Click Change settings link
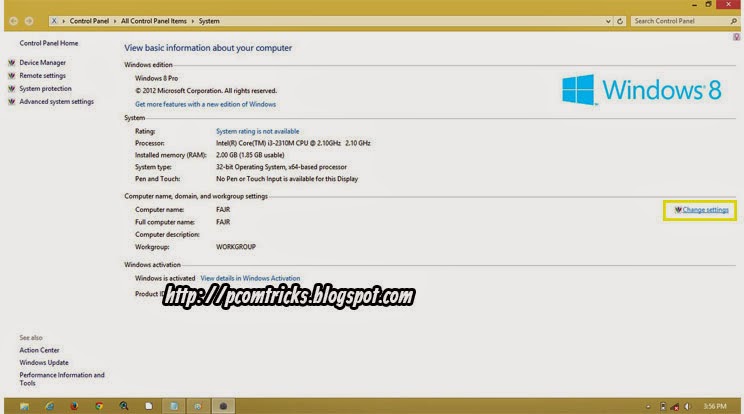 pos(706,210)
